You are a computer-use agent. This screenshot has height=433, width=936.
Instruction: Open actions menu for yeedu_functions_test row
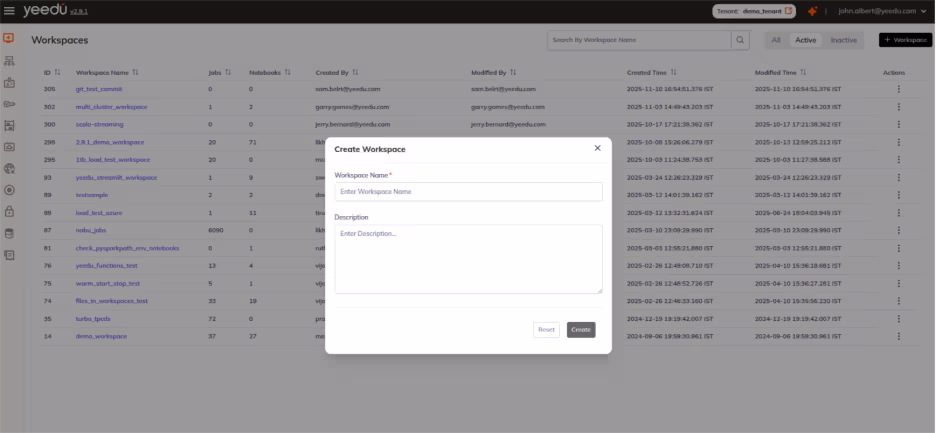[x=898, y=266]
